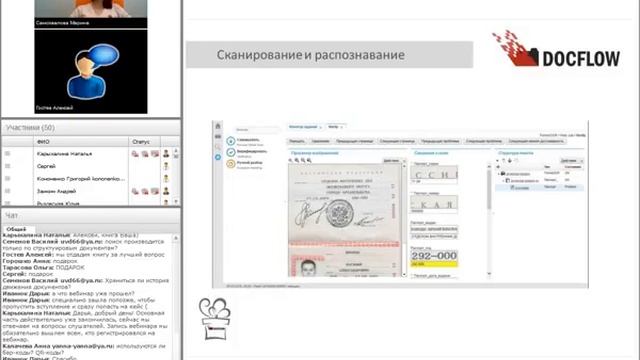Click Следующая низкая достоверность toolbar button

tap(536, 141)
